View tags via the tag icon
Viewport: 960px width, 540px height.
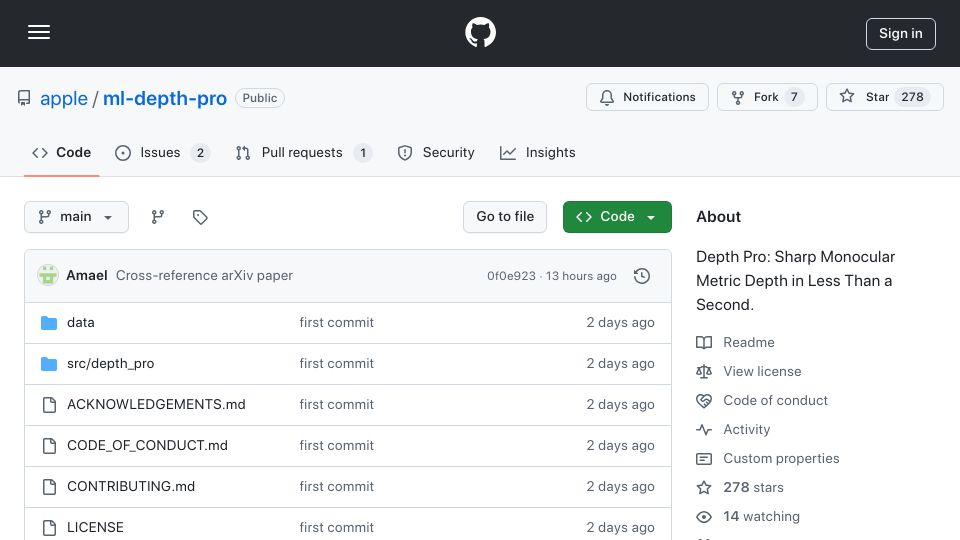point(200,217)
